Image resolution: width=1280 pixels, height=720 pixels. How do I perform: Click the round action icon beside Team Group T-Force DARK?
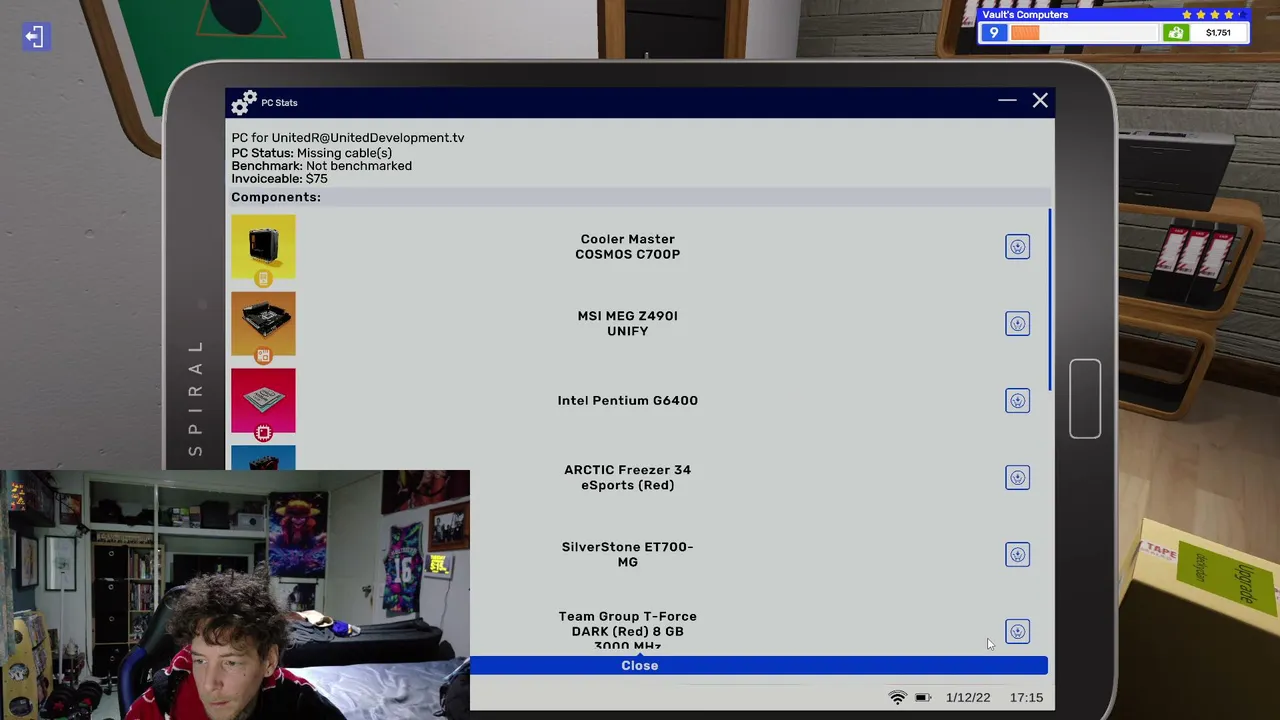[1017, 632]
